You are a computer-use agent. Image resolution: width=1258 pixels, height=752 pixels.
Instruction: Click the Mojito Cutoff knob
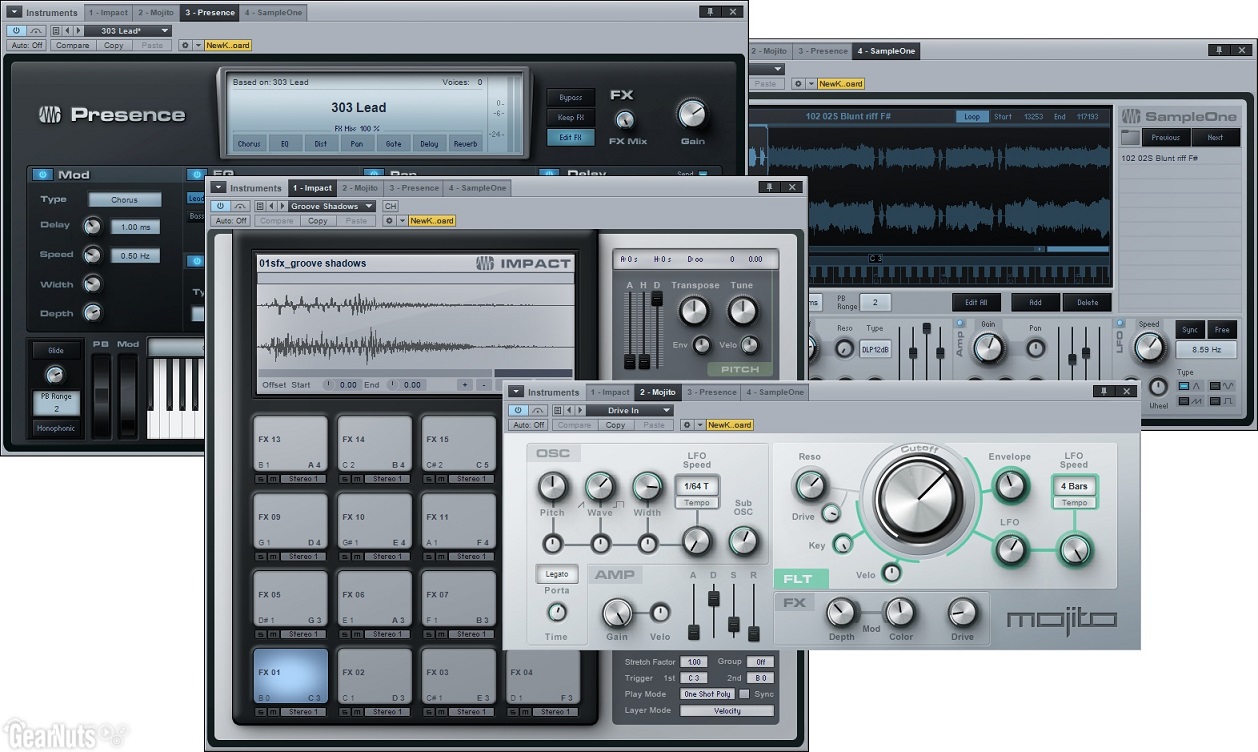[918, 497]
